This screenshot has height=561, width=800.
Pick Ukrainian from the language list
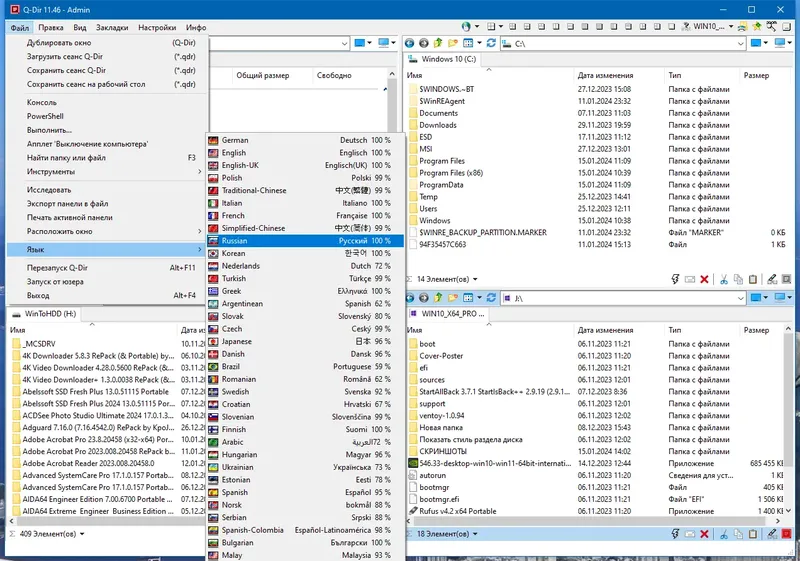305,467
